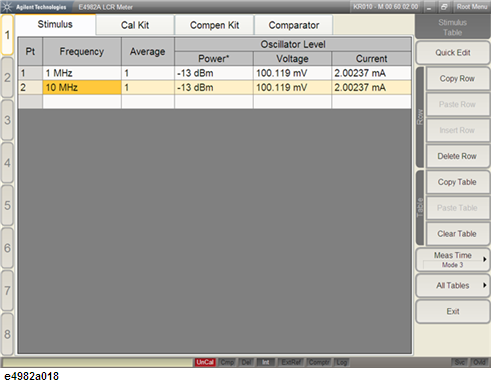Select the 2.00237 mA current cell in row 2

371,88
